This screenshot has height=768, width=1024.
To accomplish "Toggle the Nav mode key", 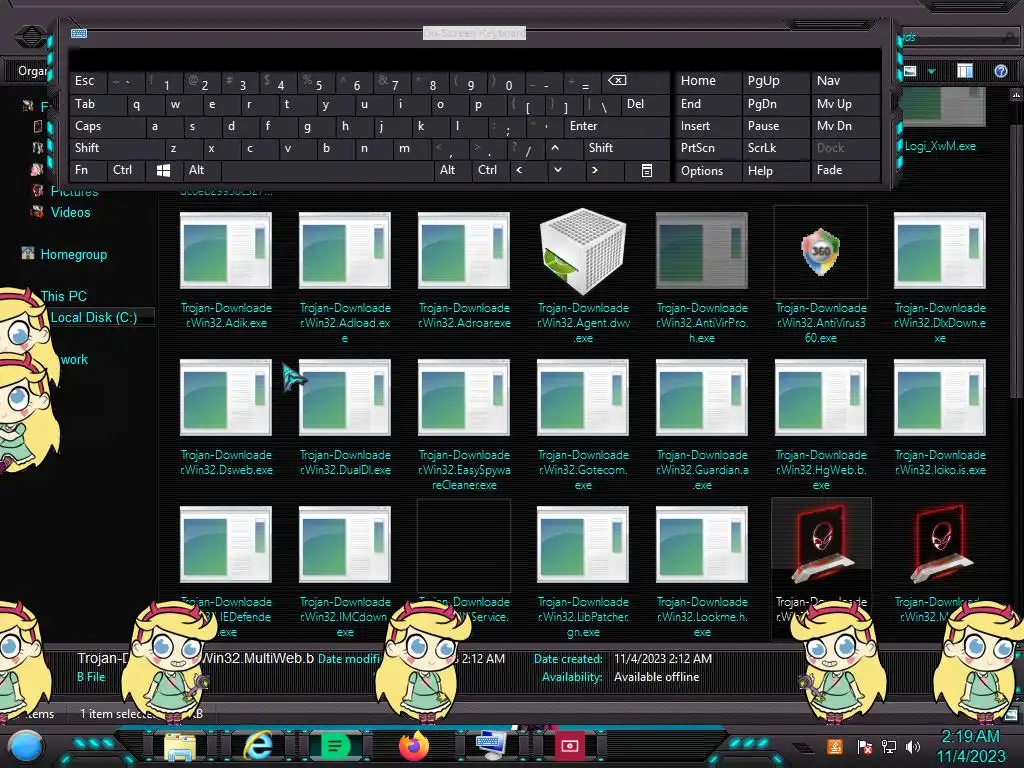I will (845, 81).
